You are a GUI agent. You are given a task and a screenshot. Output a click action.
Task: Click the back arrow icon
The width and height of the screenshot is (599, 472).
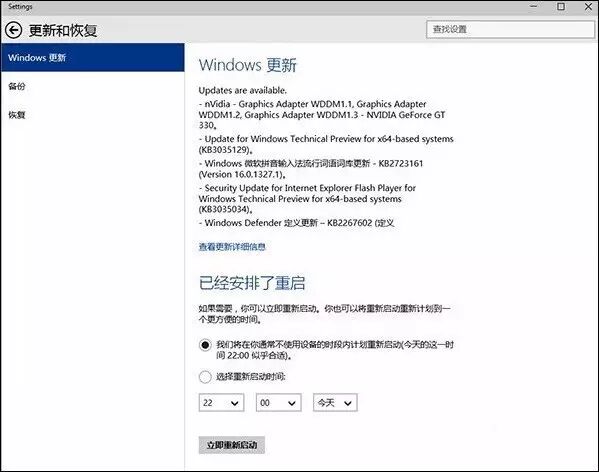pyautogui.click(x=13, y=30)
